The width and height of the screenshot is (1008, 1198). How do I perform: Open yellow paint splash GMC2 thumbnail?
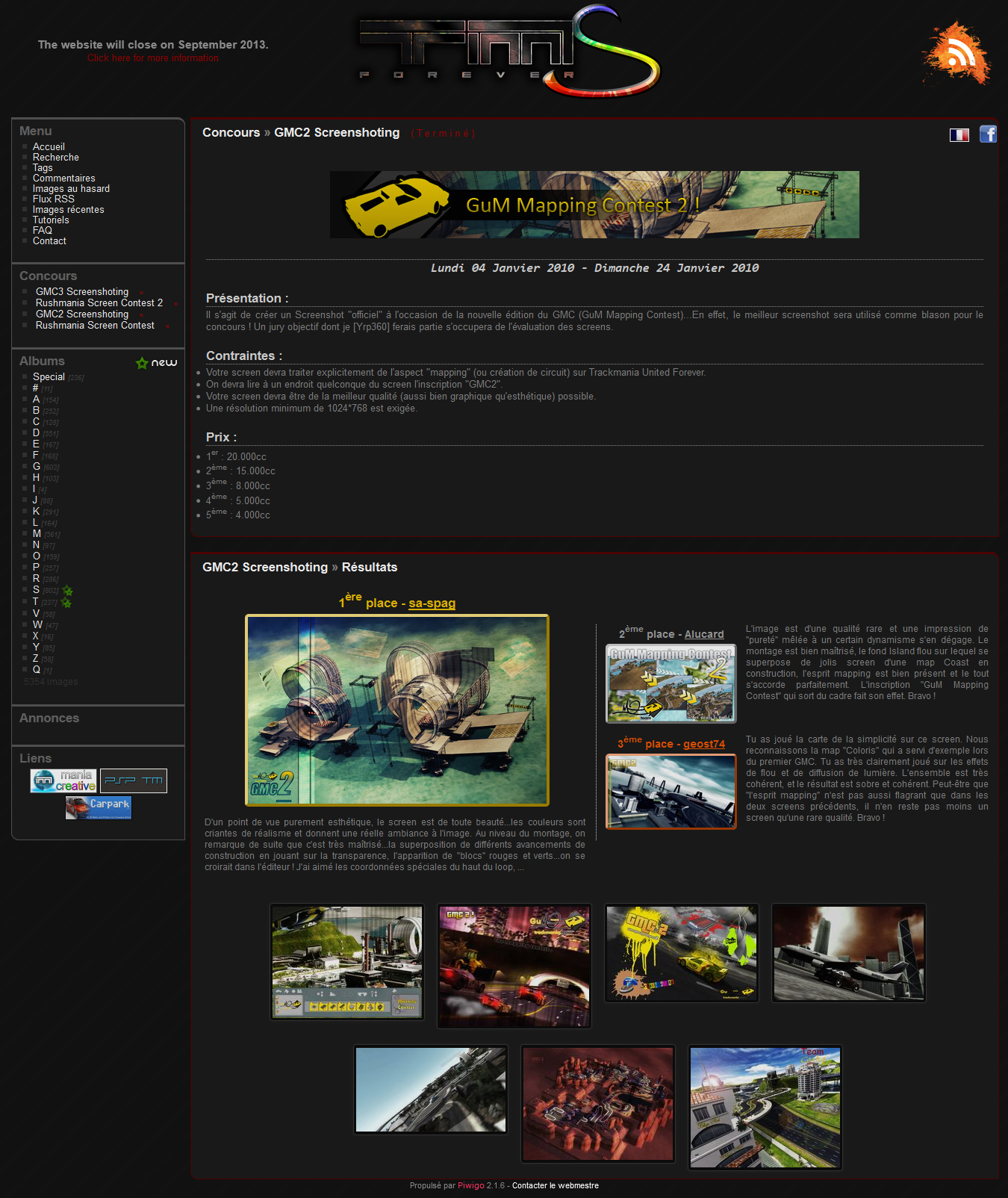[682, 953]
